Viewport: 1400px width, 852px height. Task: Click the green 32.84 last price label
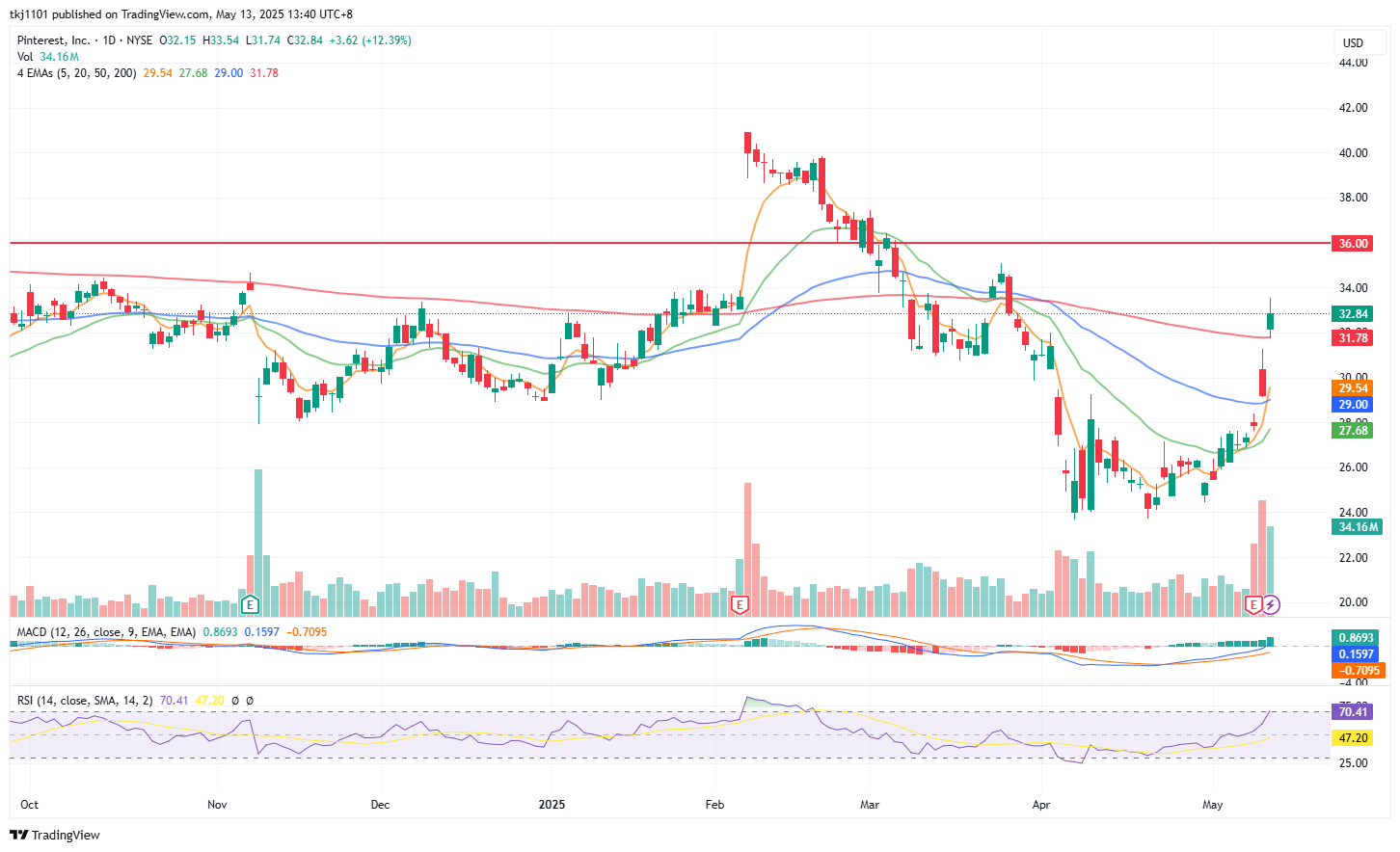pos(1353,313)
